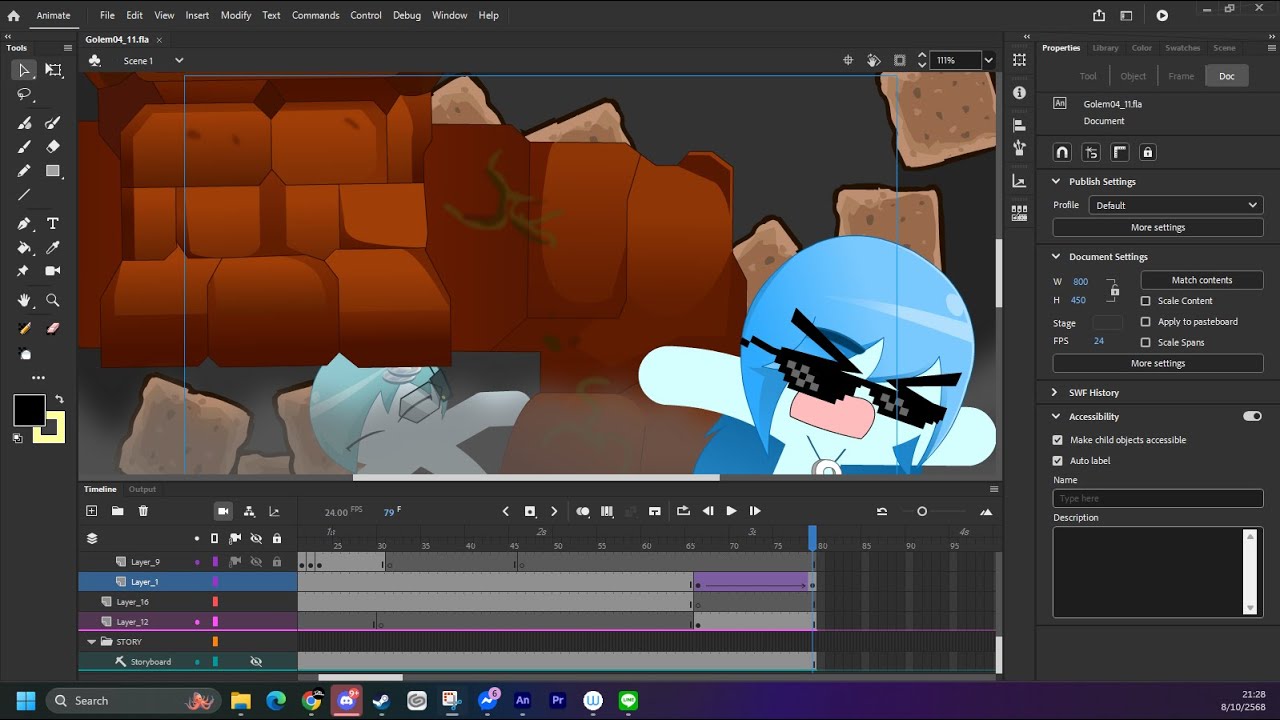Select the Eyedropper tool
Image resolution: width=1280 pixels, height=720 pixels.
pos(53,247)
